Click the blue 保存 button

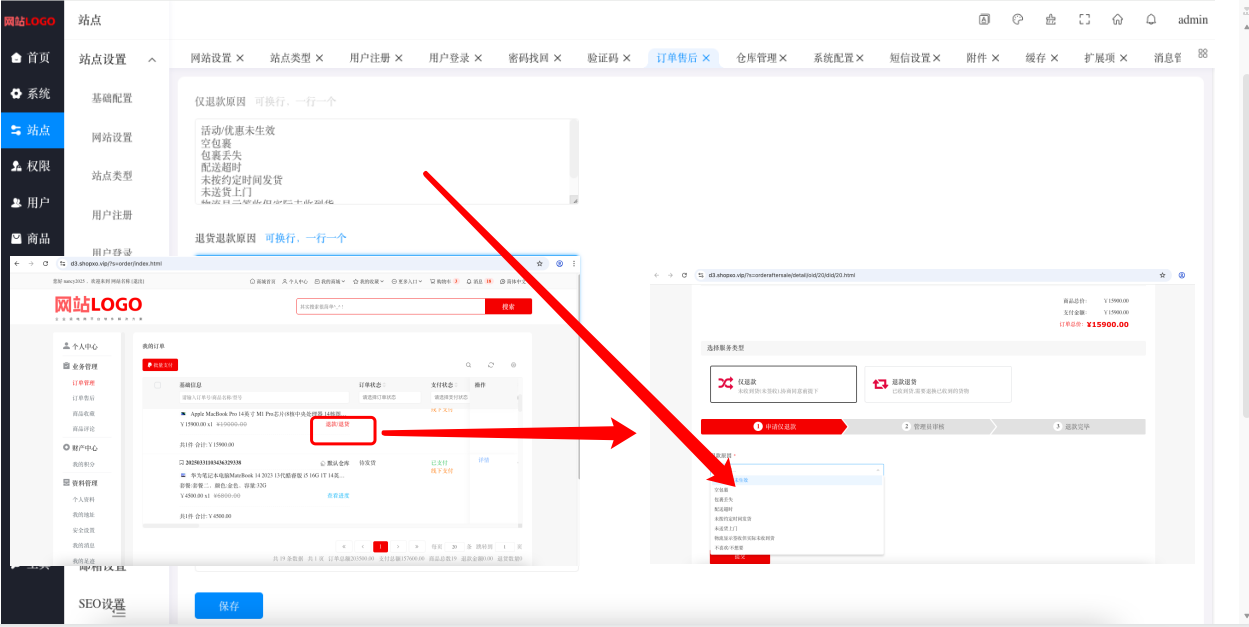click(229, 606)
